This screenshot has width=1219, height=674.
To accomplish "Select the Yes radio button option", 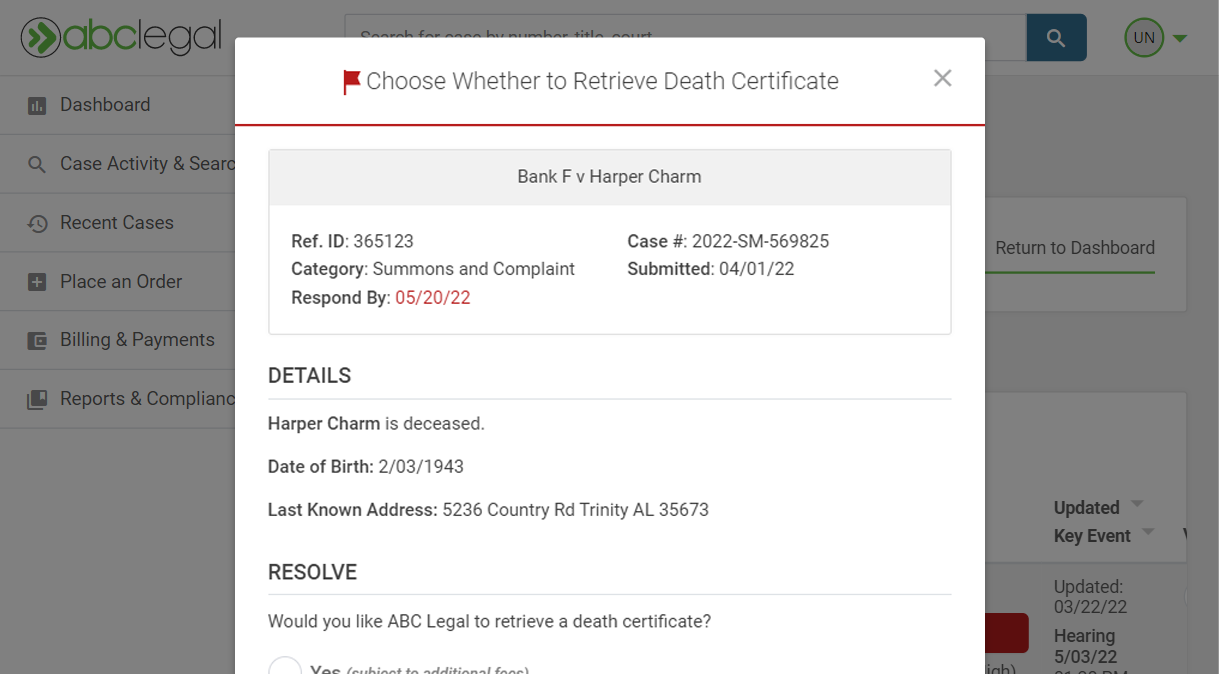I will pyautogui.click(x=285, y=667).
